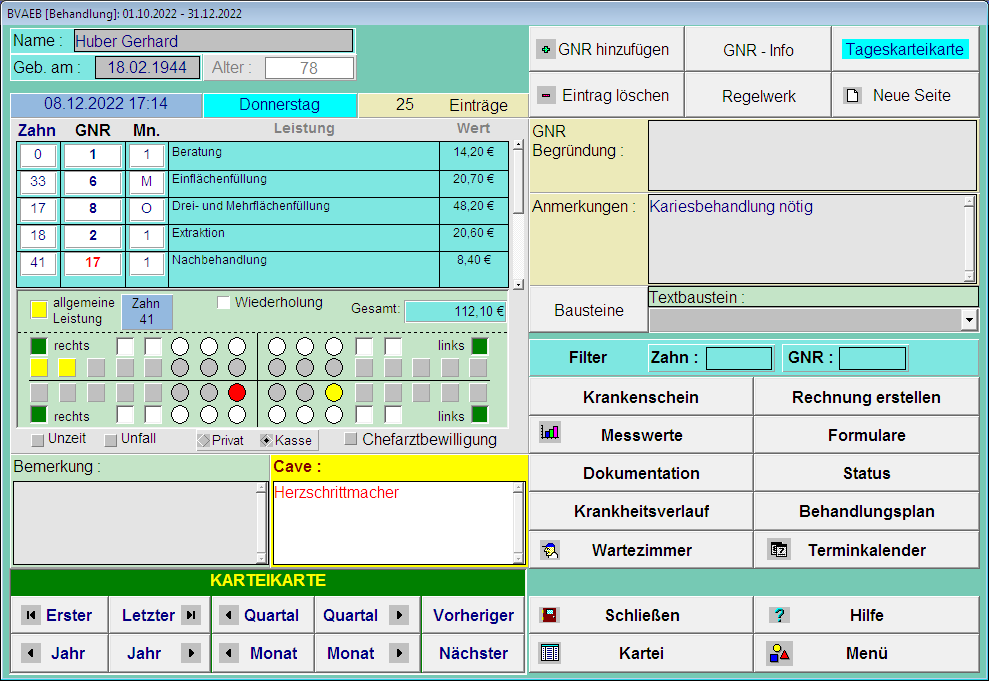Click the Letzter last-record arrow button
Screen dimensions: 989x681
click(x=190, y=615)
